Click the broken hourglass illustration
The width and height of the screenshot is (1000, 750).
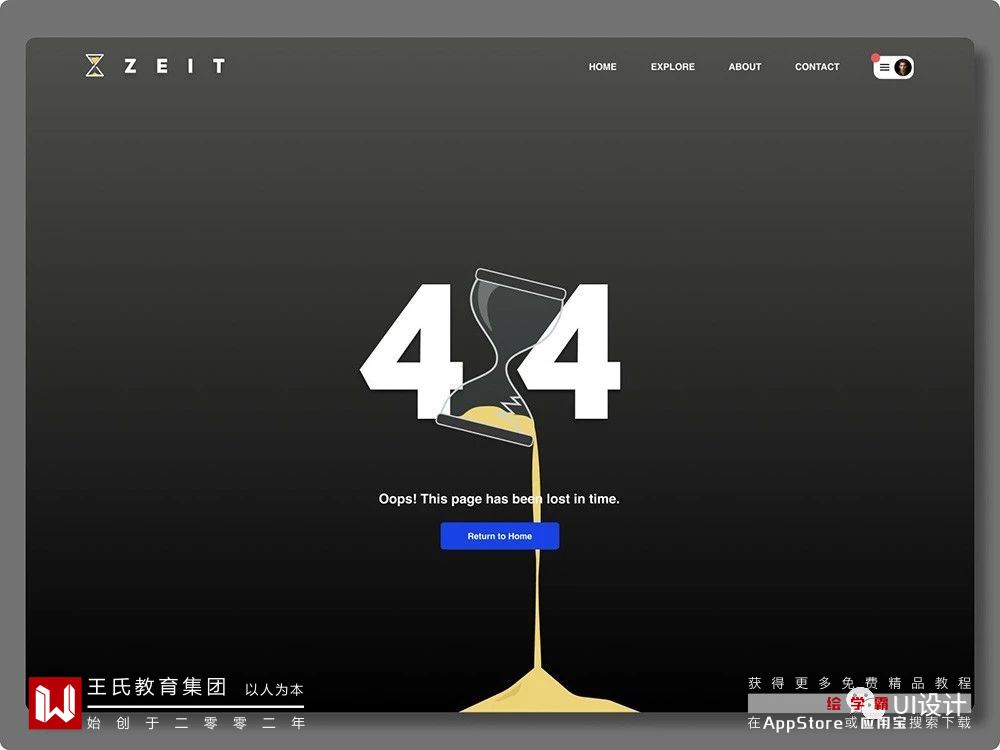501,357
